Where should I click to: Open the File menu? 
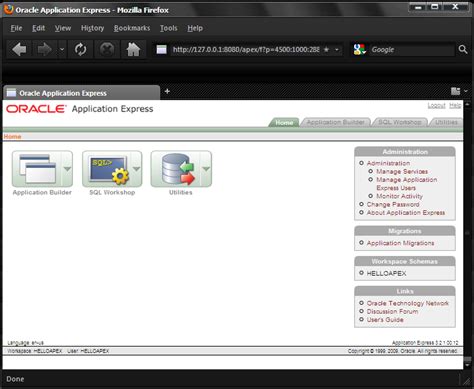[16, 28]
